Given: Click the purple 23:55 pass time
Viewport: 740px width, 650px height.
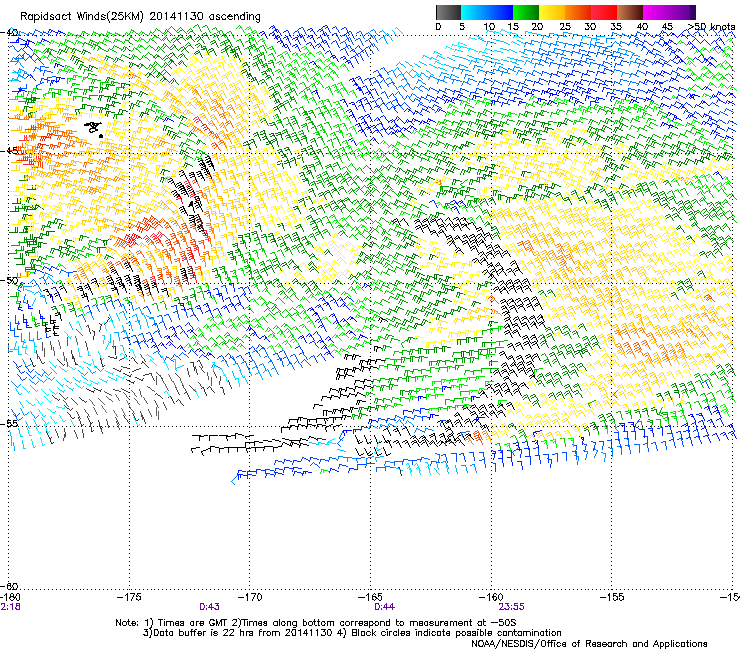Looking at the screenshot, I should [x=512, y=607].
